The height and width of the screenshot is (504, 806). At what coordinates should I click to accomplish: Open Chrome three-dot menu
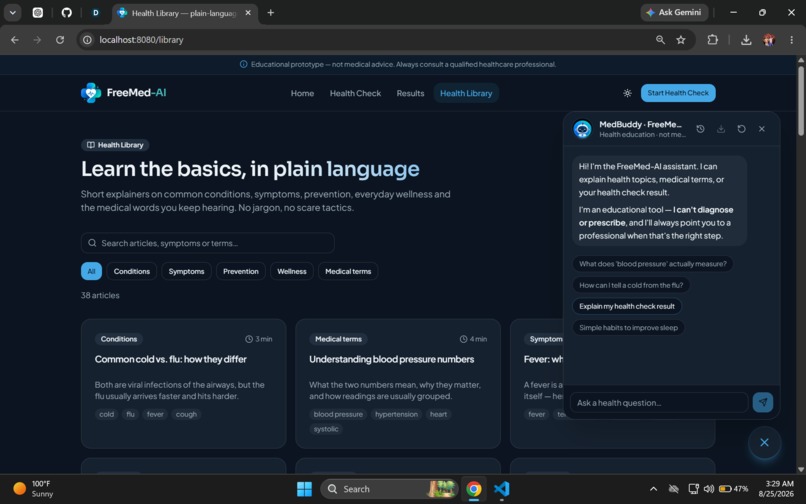[x=791, y=40]
